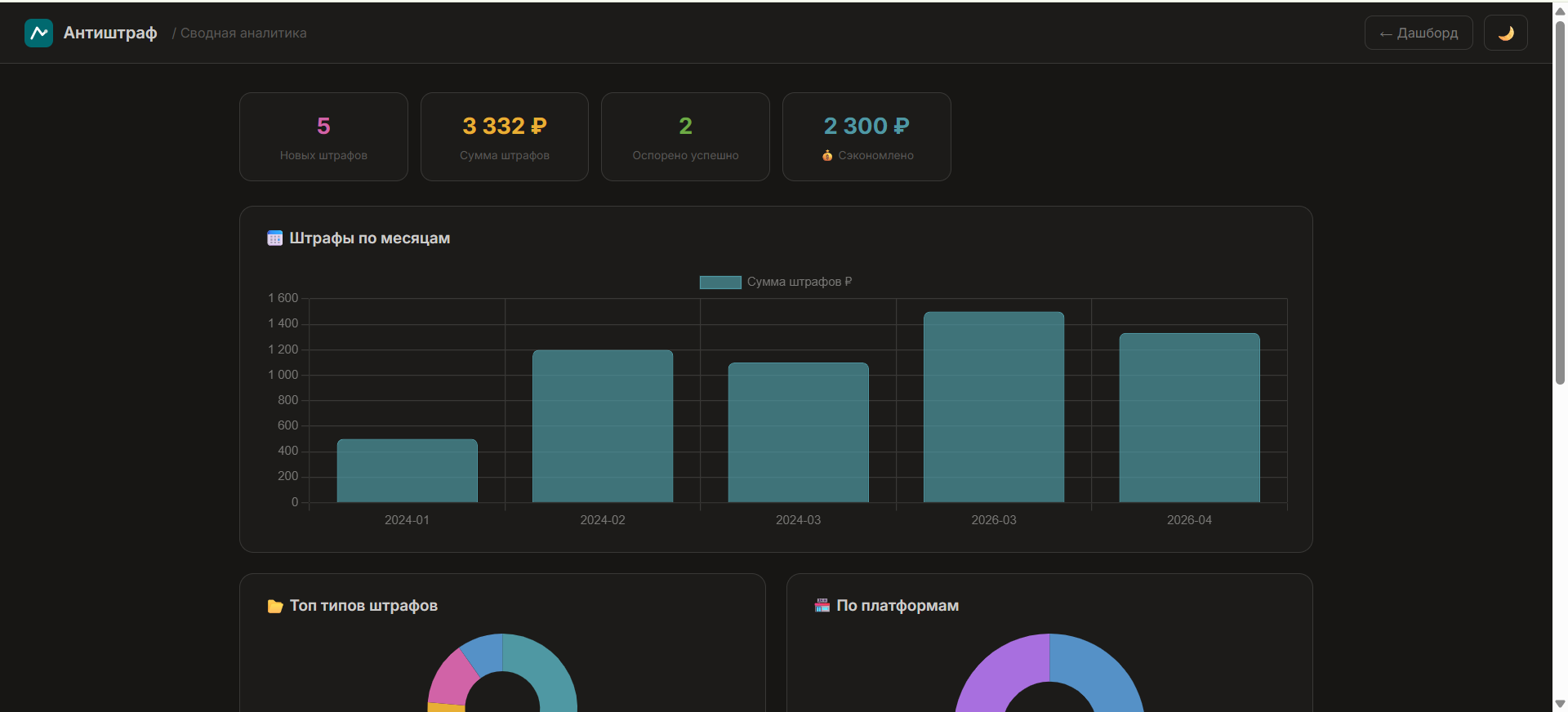This screenshot has width=1568, height=712.
Task: Click the 2024-01 axis label
Action: pos(407,520)
